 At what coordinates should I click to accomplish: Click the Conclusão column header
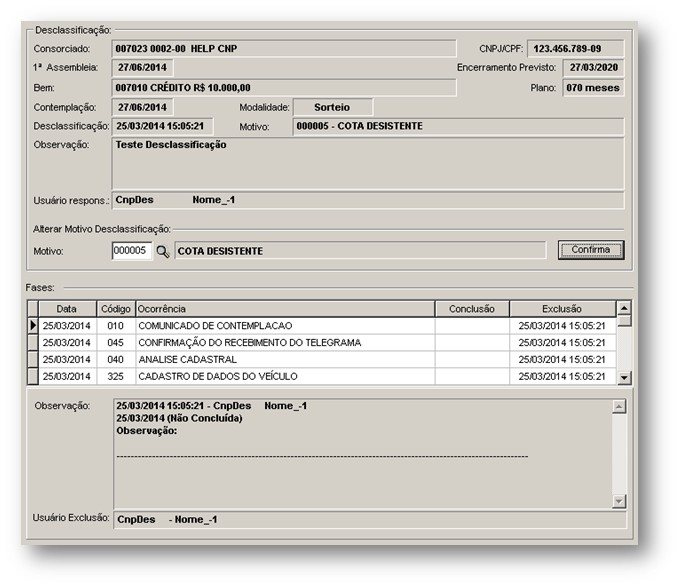point(472,309)
